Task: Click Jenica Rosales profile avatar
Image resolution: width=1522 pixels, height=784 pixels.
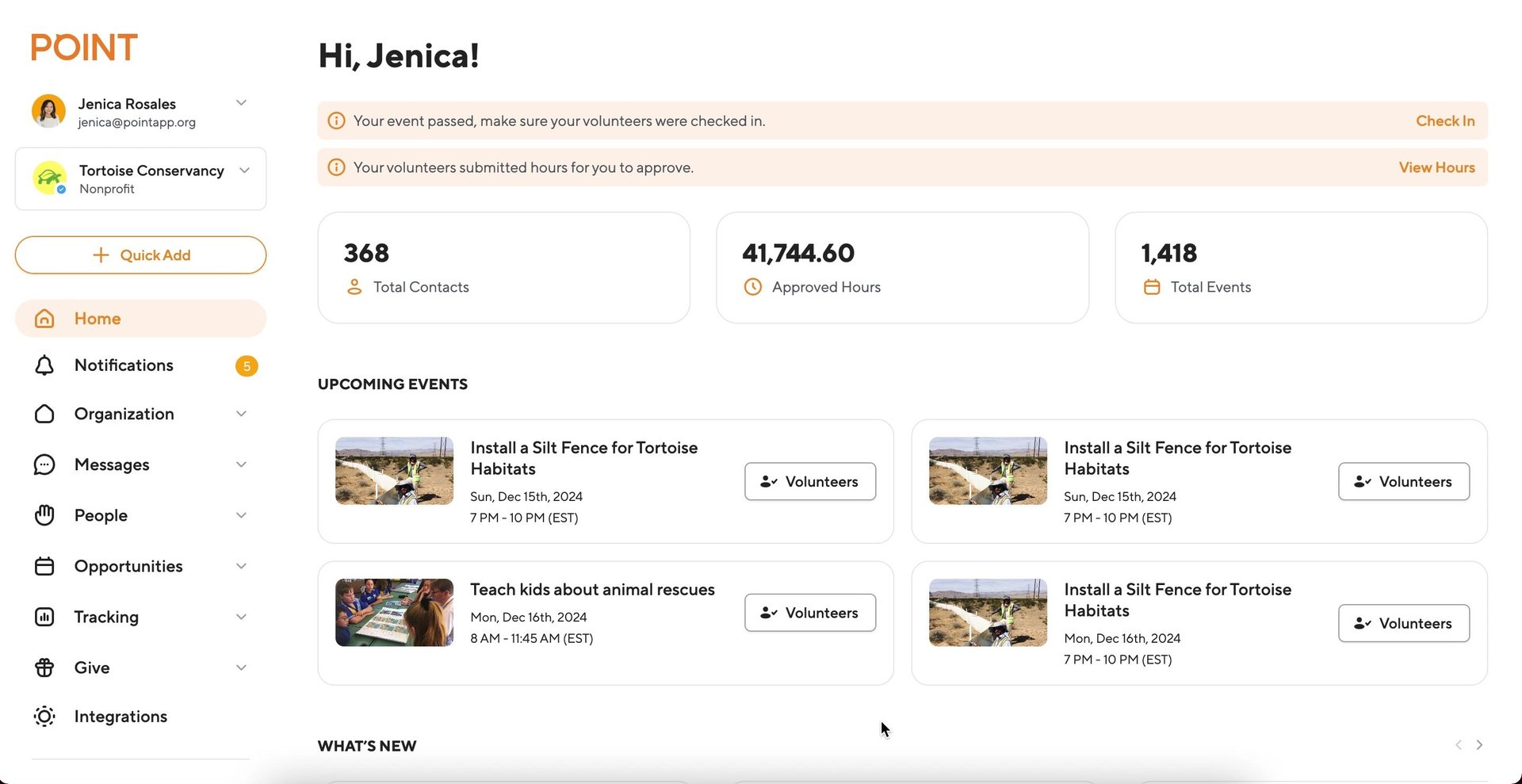Action: (x=48, y=111)
